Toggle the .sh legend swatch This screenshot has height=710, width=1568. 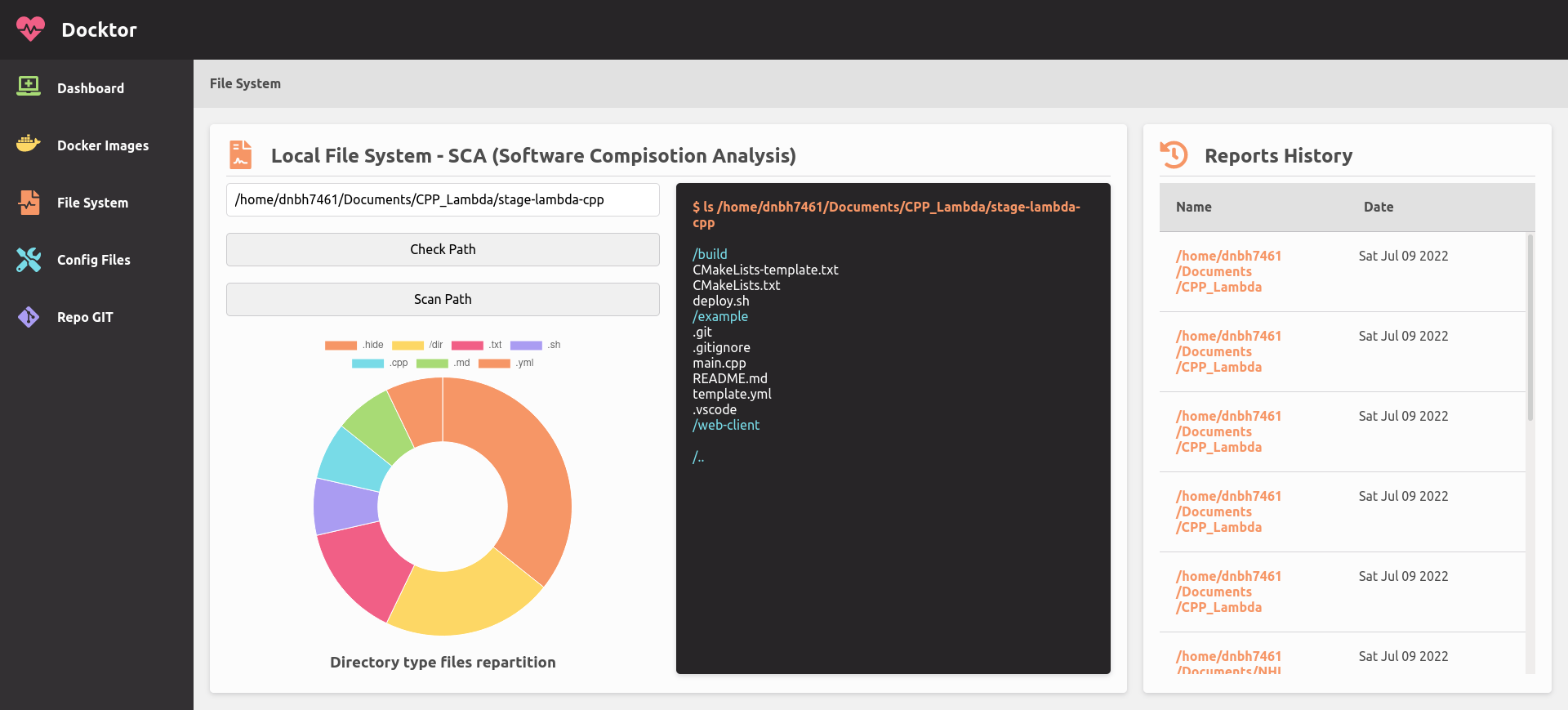526,345
